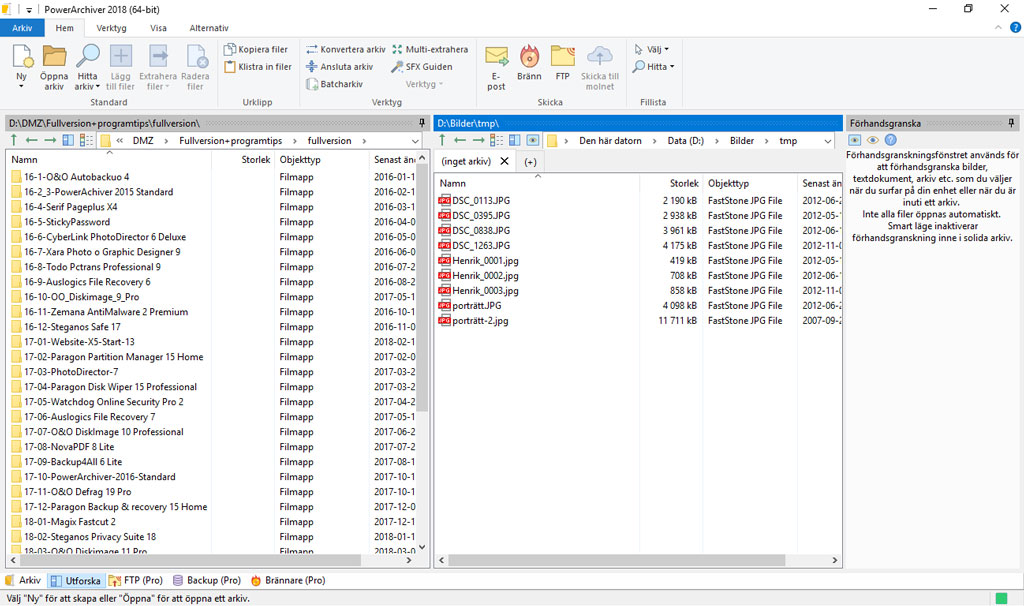Open archive with Öppna arkiv icon
This screenshot has height=606, width=1024.
[54, 57]
